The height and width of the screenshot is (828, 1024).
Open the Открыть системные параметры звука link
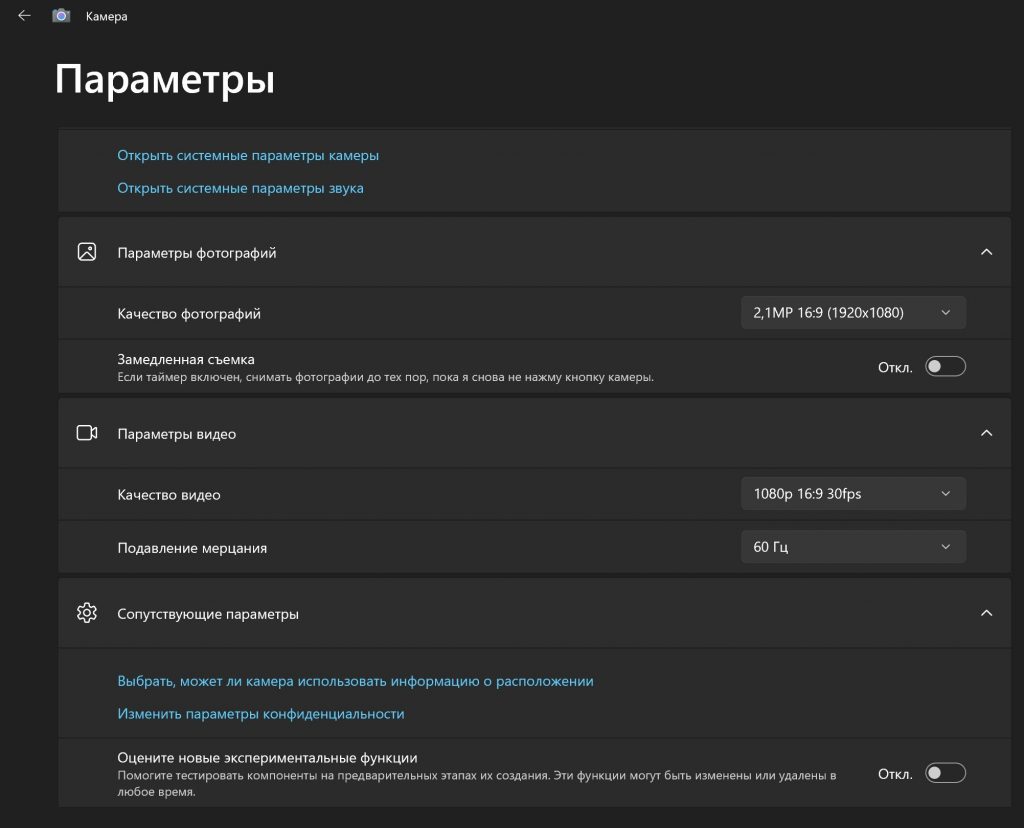pos(240,188)
